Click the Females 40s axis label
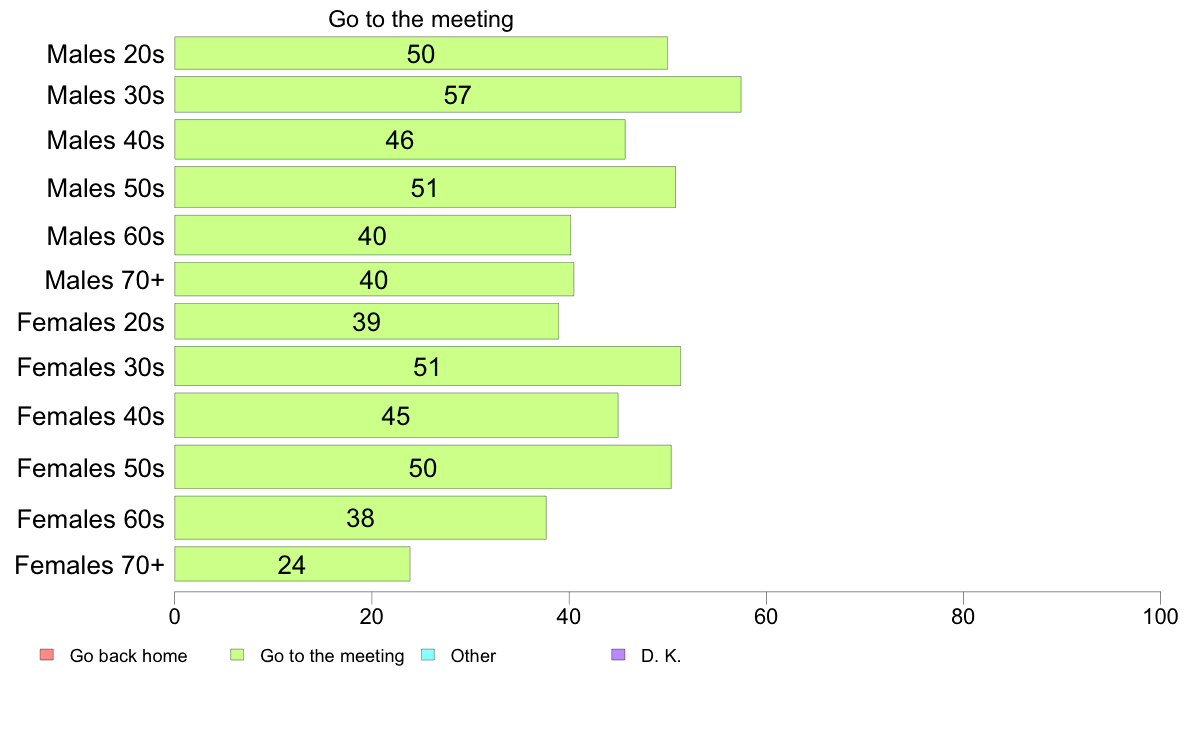 [90, 415]
